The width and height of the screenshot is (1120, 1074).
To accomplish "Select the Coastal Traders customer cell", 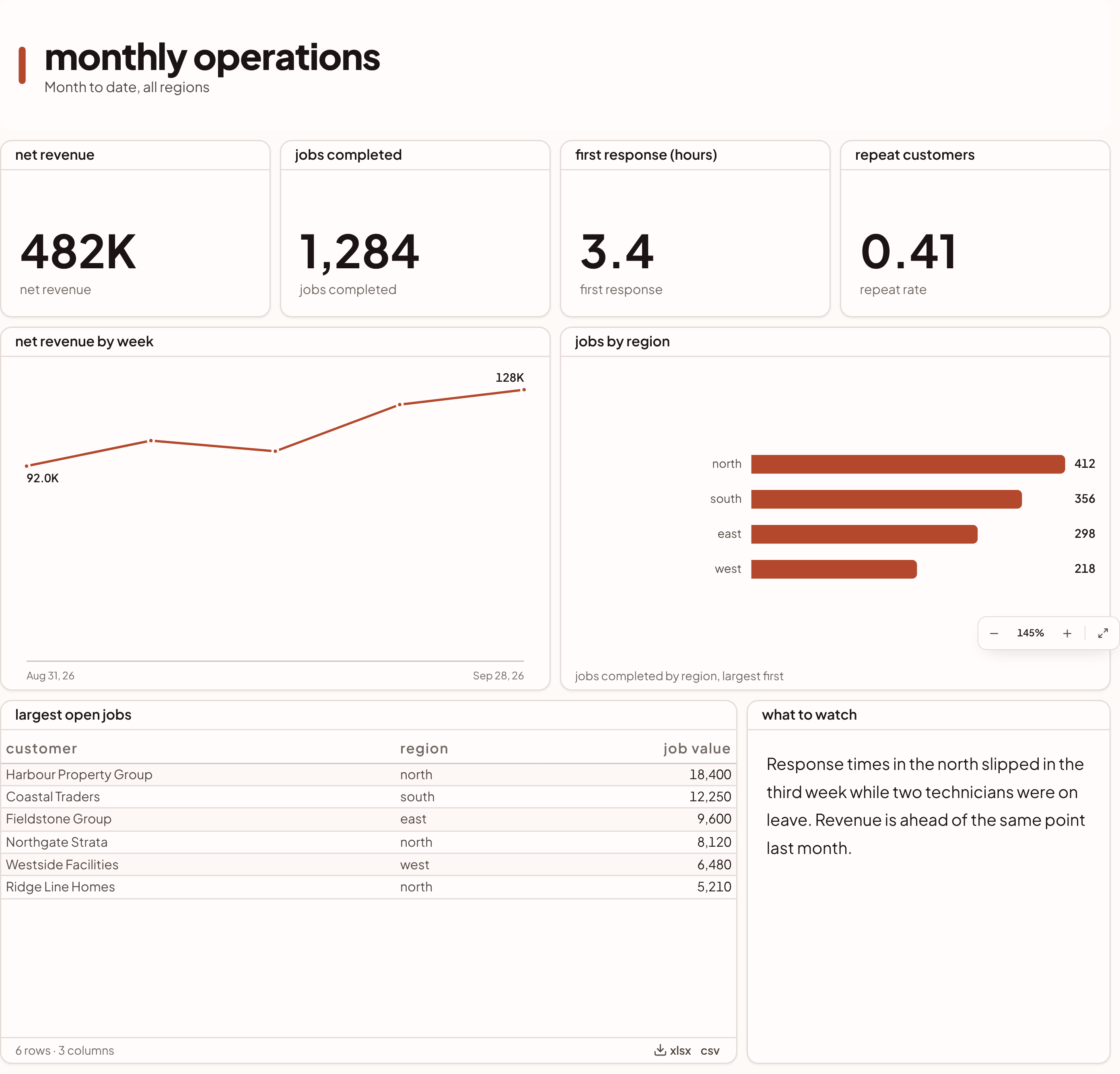I will (53, 796).
